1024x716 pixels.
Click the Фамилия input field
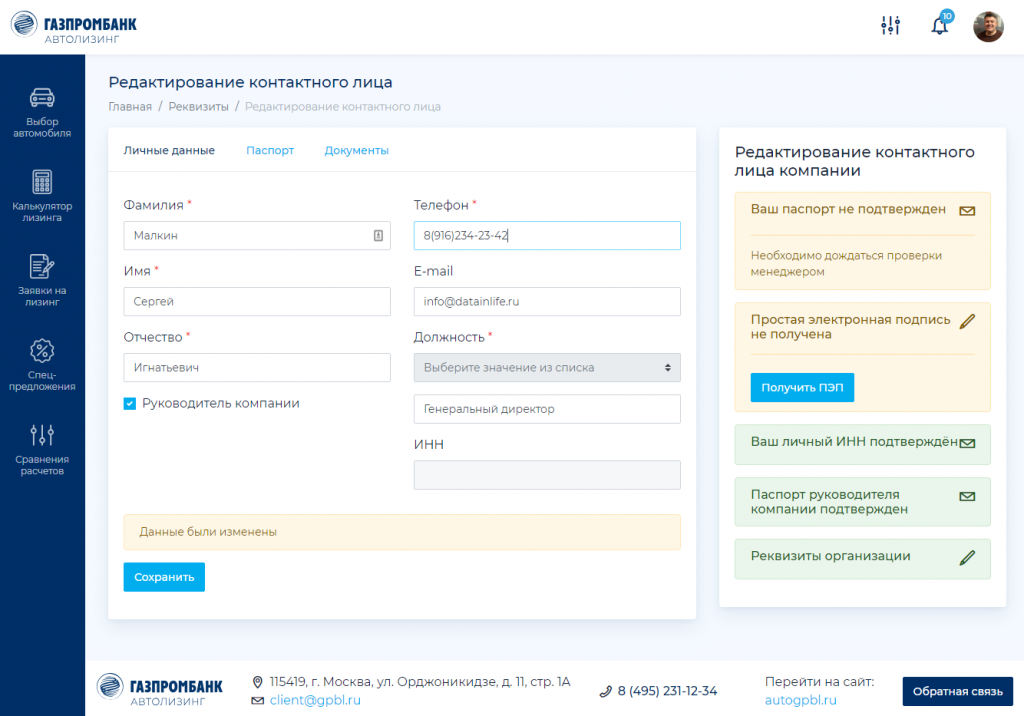(257, 236)
